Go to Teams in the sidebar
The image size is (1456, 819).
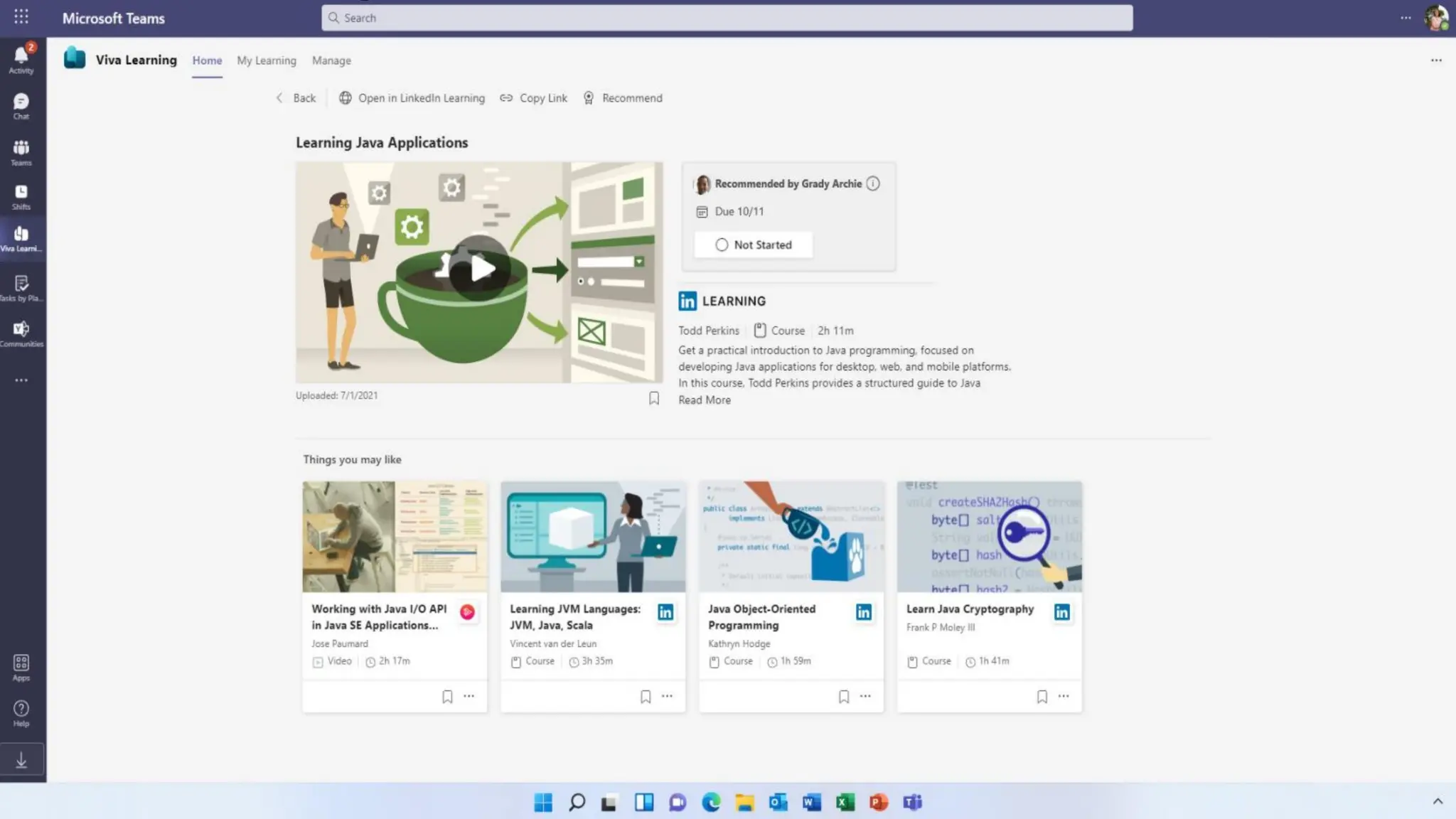click(21, 151)
